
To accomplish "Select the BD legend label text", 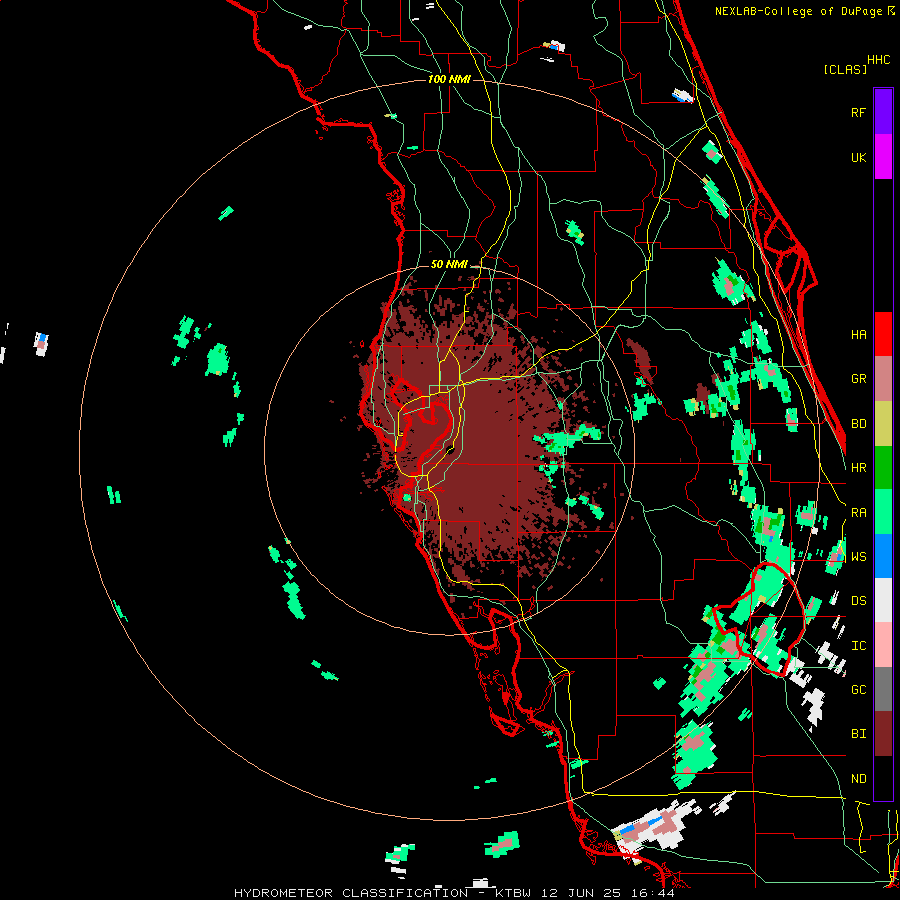I will (858, 424).
